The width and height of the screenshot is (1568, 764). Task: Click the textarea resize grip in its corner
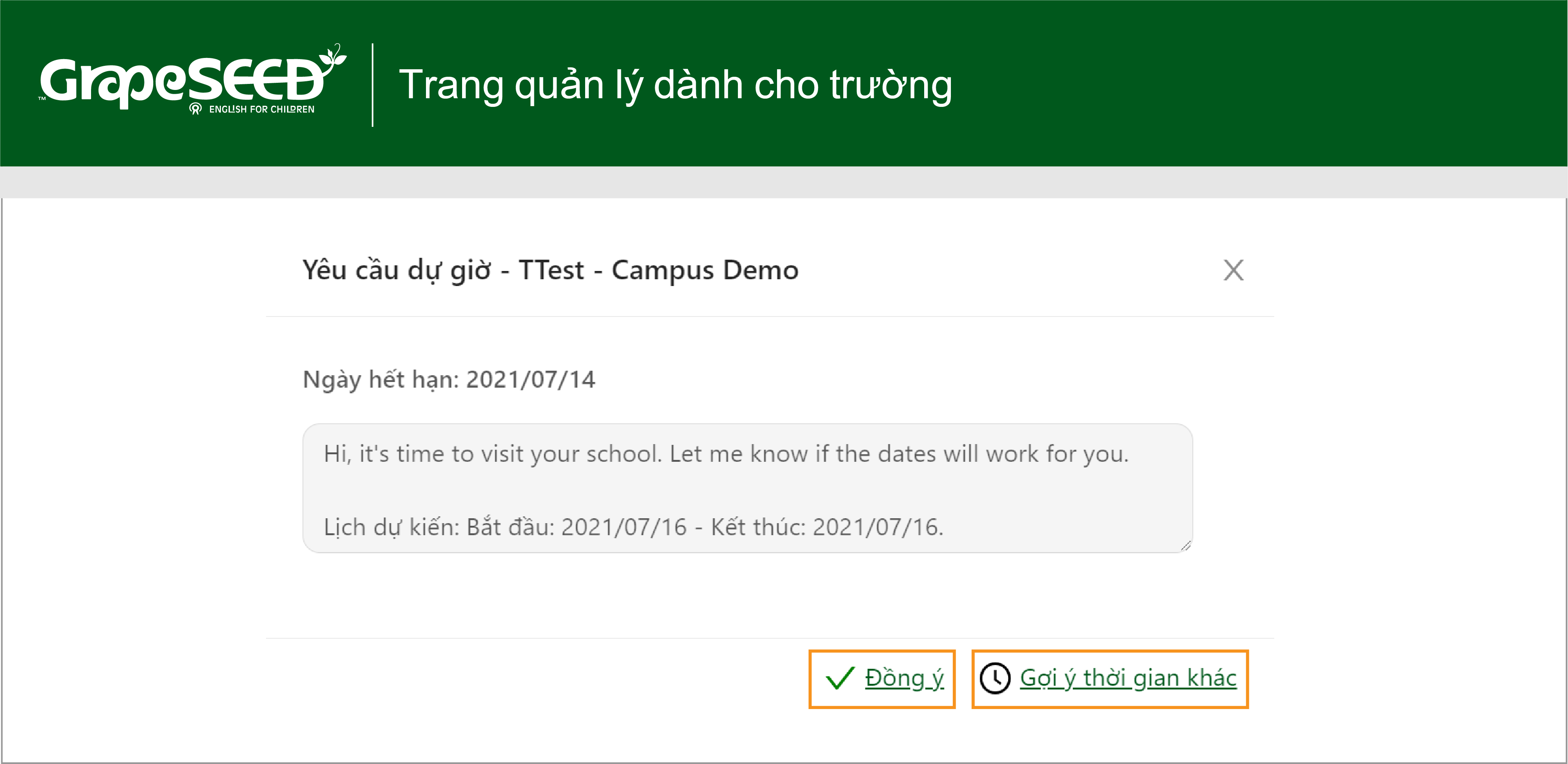click(x=1185, y=545)
